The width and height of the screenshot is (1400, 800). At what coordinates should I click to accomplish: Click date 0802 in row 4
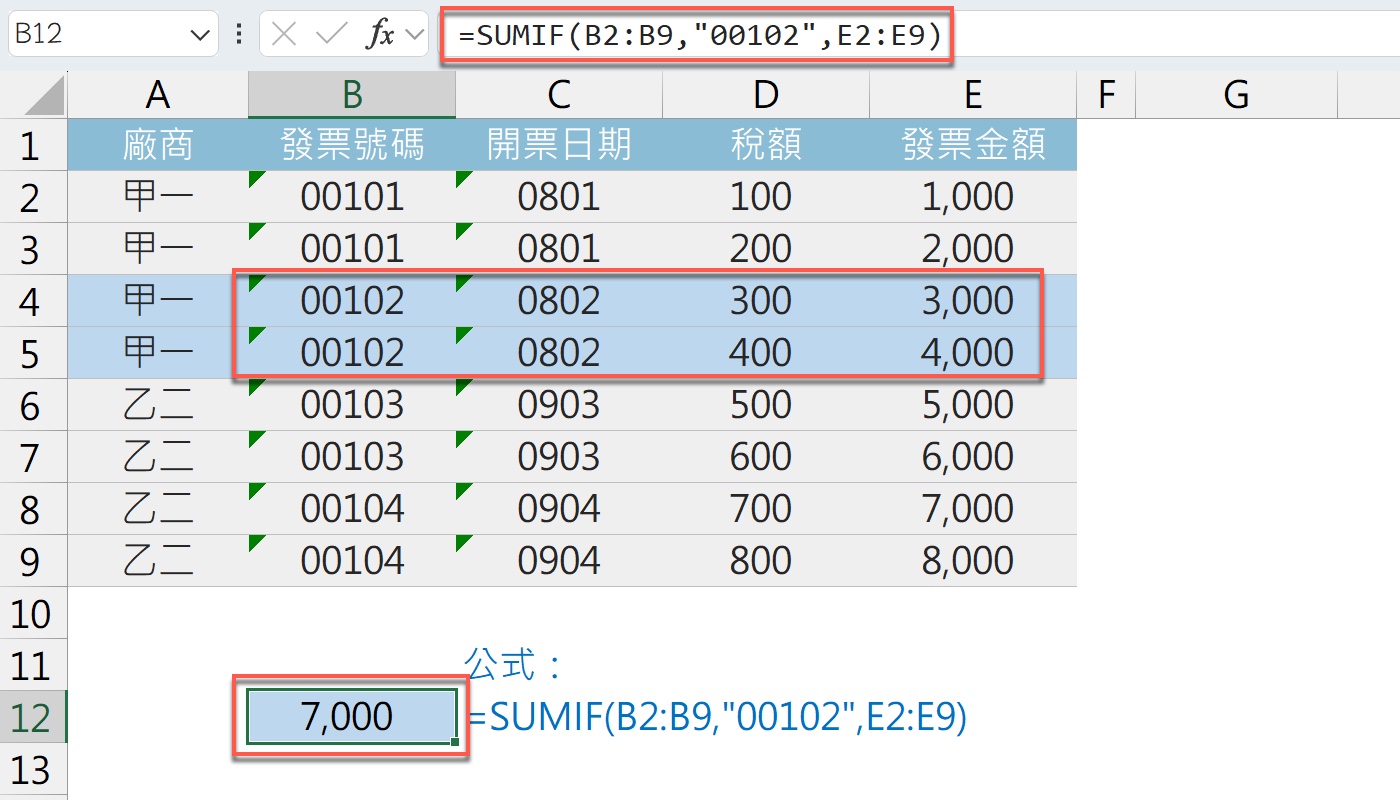559,301
